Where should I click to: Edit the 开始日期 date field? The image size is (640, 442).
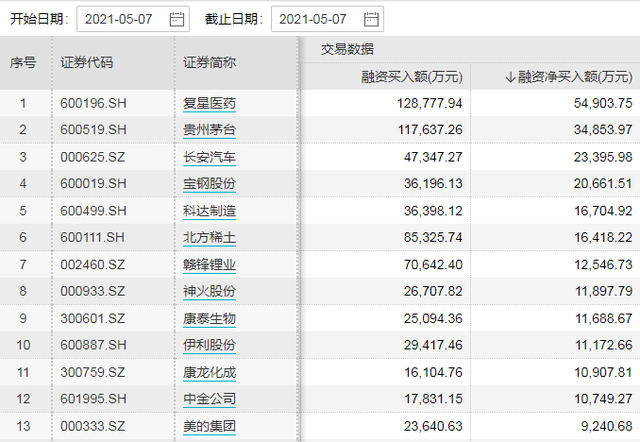pyautogui.click(x=133, y=19)
